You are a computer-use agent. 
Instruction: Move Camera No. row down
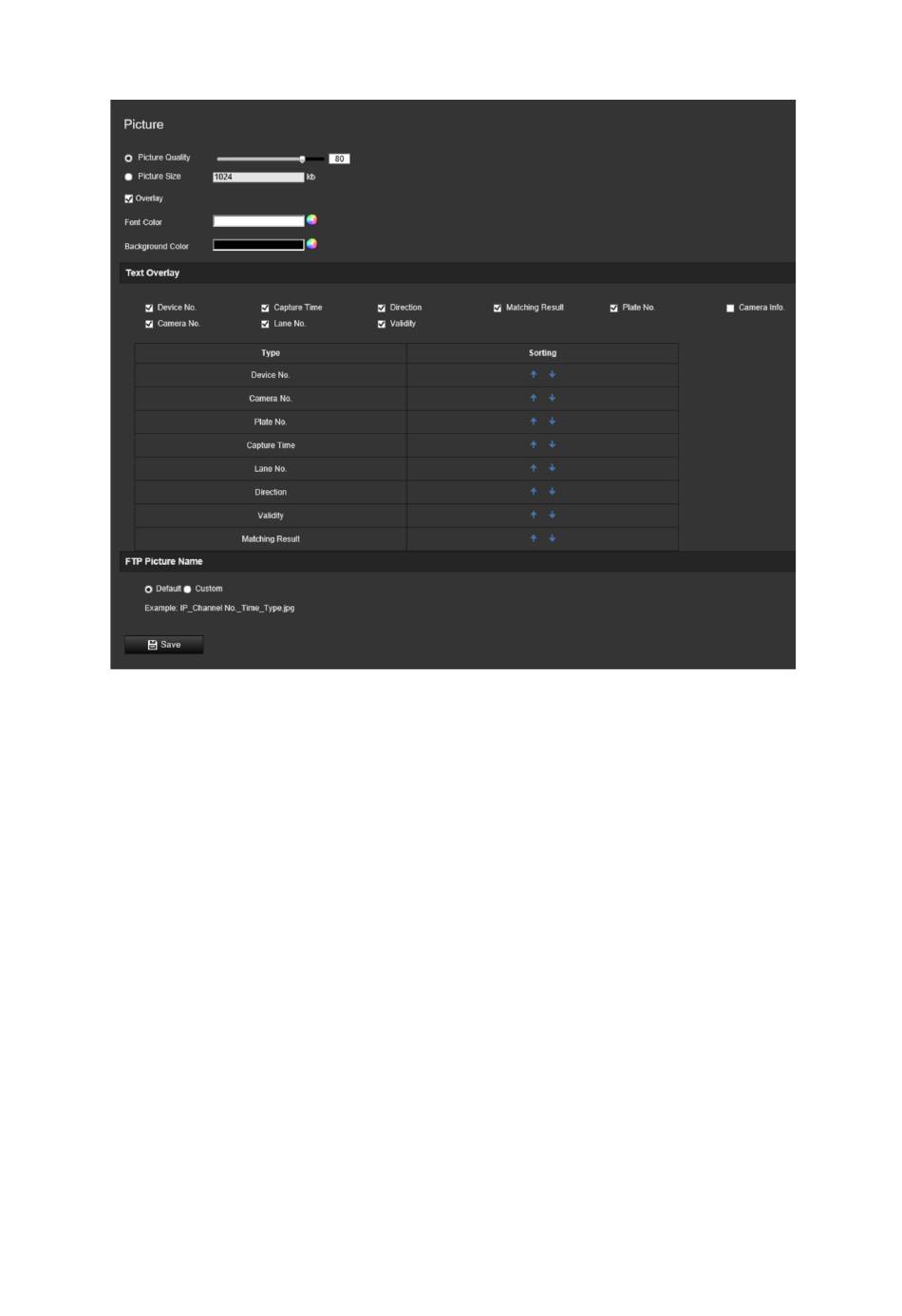[552, 399]
